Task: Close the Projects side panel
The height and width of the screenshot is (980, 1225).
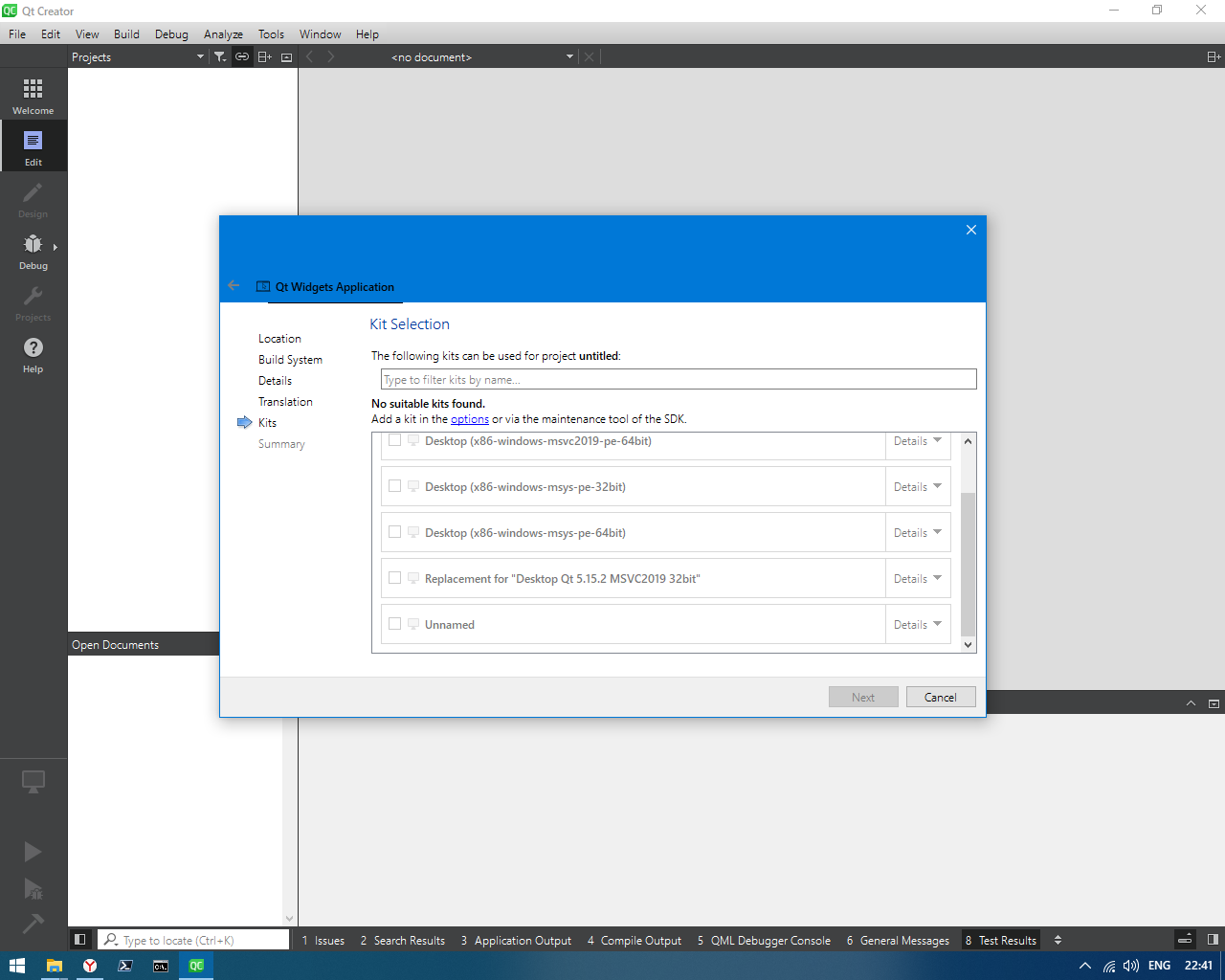Action: pyautogui.click(x=286, y=56)
